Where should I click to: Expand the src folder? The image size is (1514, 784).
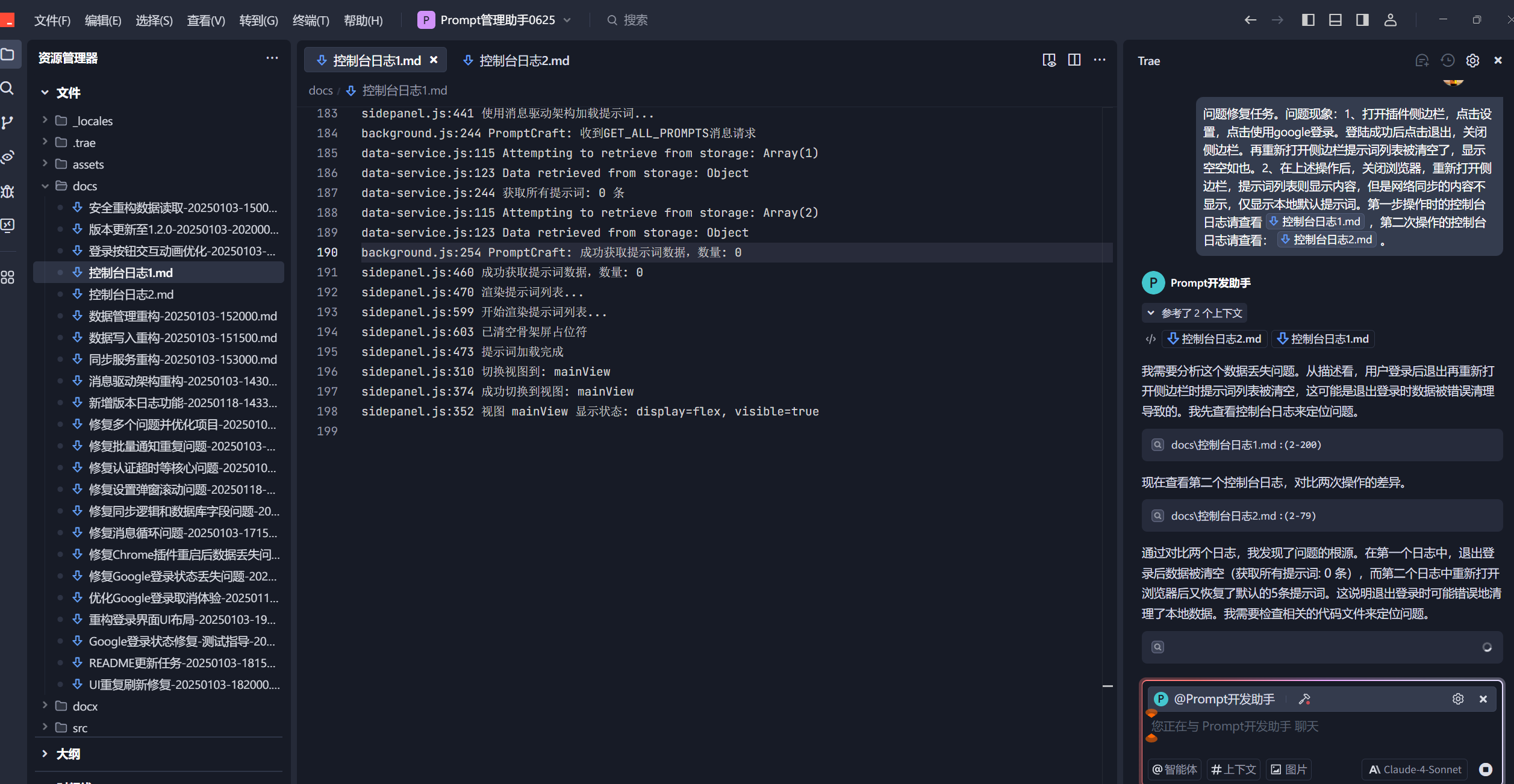pyautogui.click(x=45, y=727)
